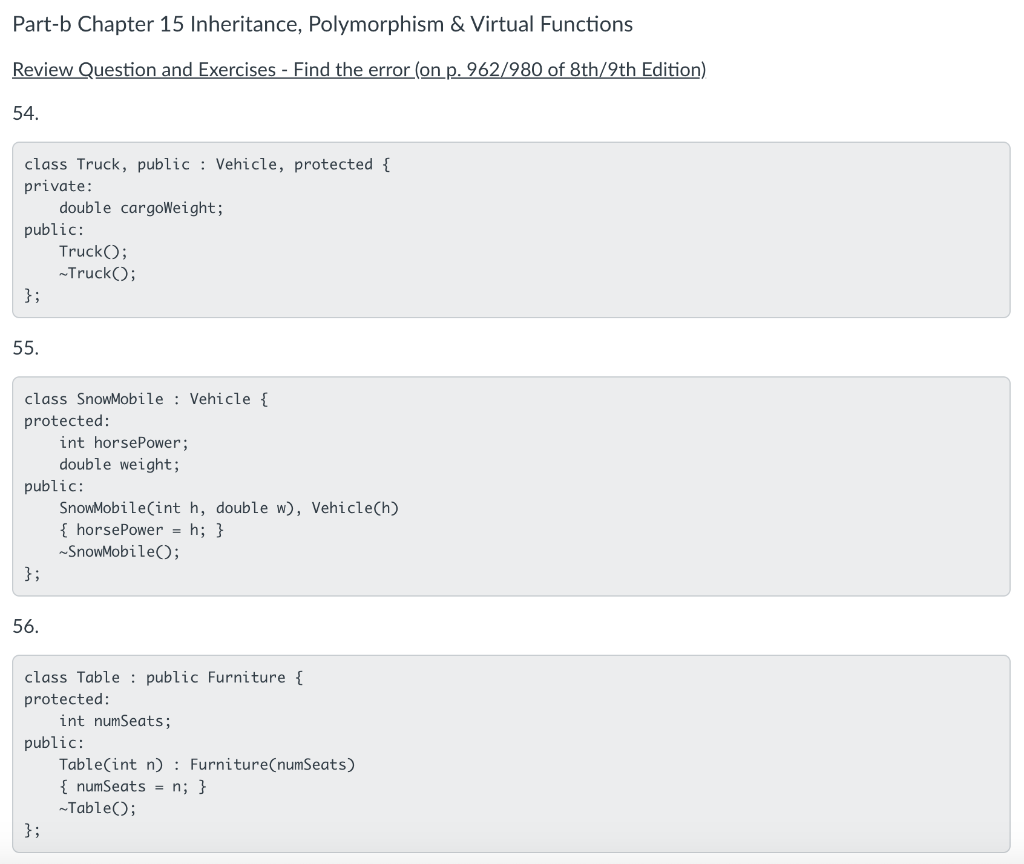Screen dimensions: 1024x864
Task: Click question number 55 label
Action: tap(21, 347)
